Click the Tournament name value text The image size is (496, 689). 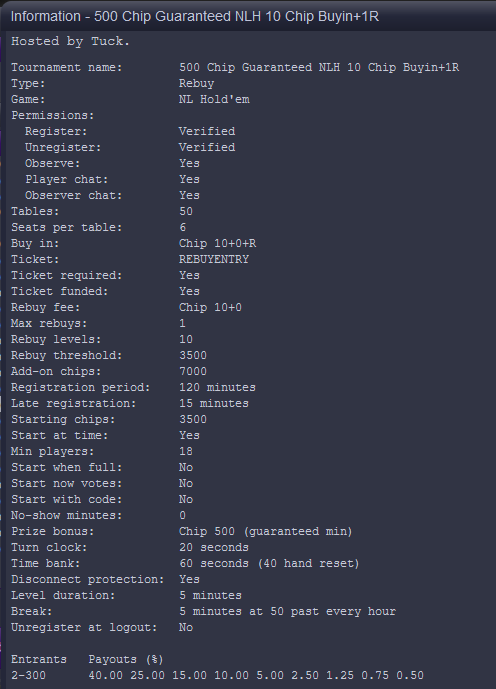pyautogui.click(x=319, y=67)
